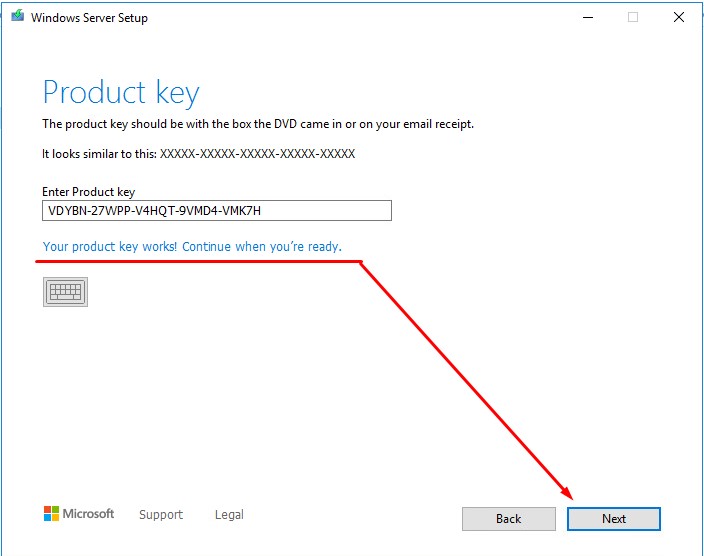The height and width of the screenshot is (556, 704).
Task: Select the "Enter Product key" label
Action: coord(89,192)
